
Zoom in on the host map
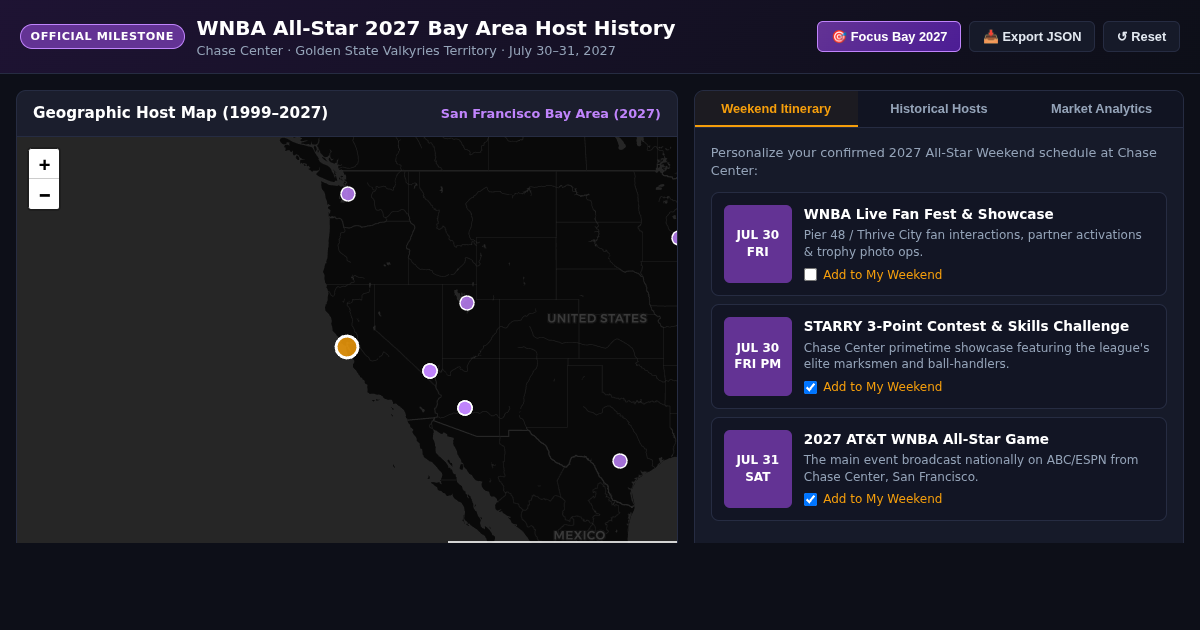click(x=44, y=164)
